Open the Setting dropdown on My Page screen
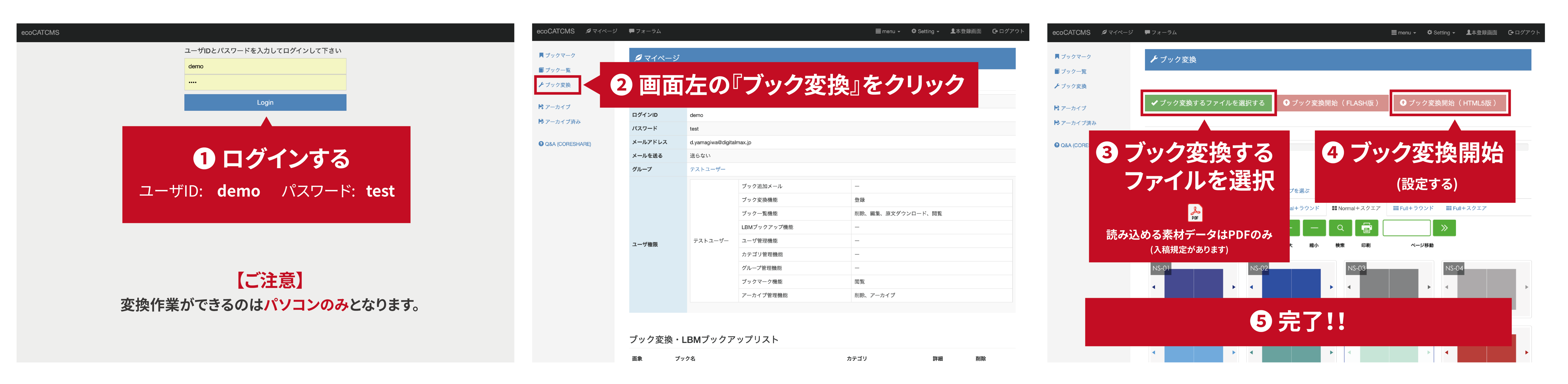 925,31
